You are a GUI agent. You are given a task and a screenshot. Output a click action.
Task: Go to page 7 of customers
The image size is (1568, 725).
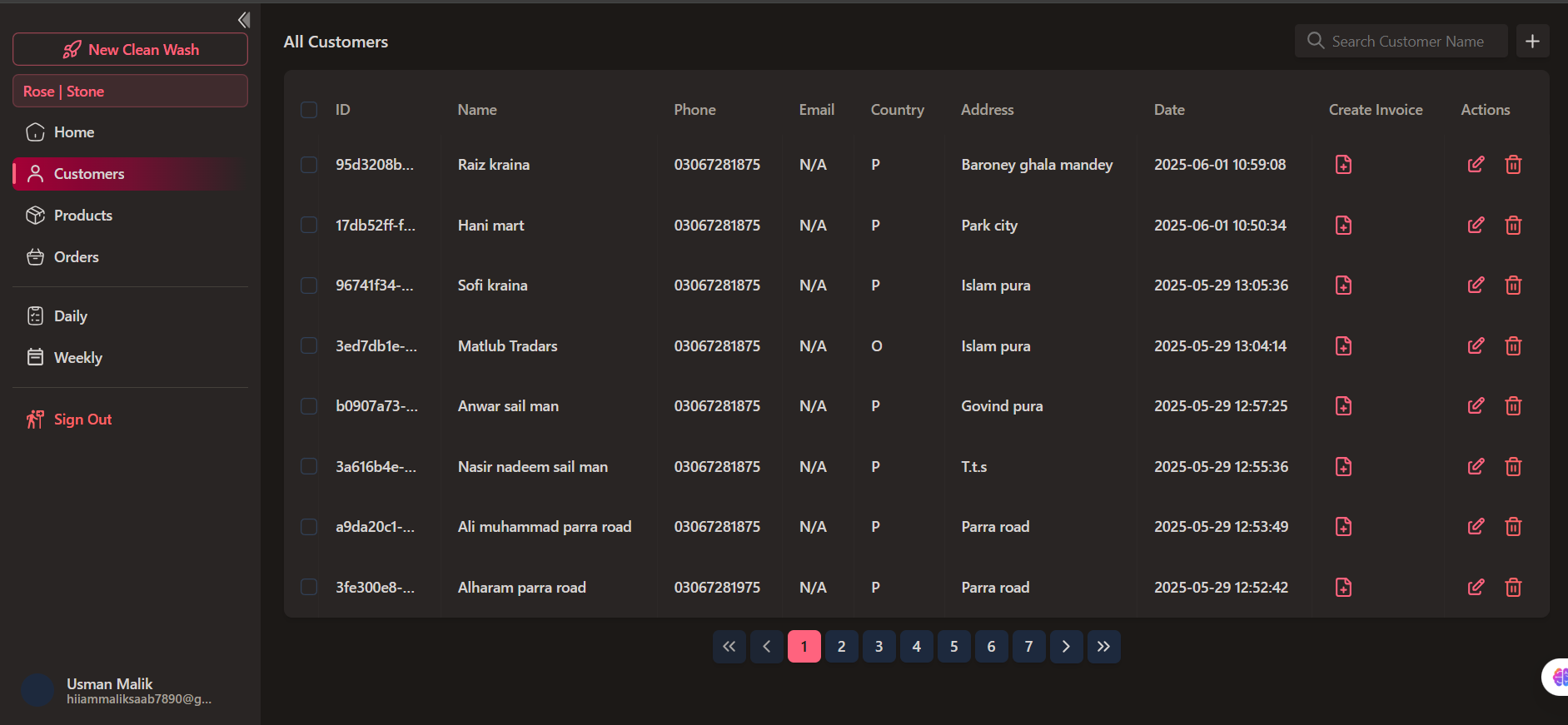coord(1028,647)
